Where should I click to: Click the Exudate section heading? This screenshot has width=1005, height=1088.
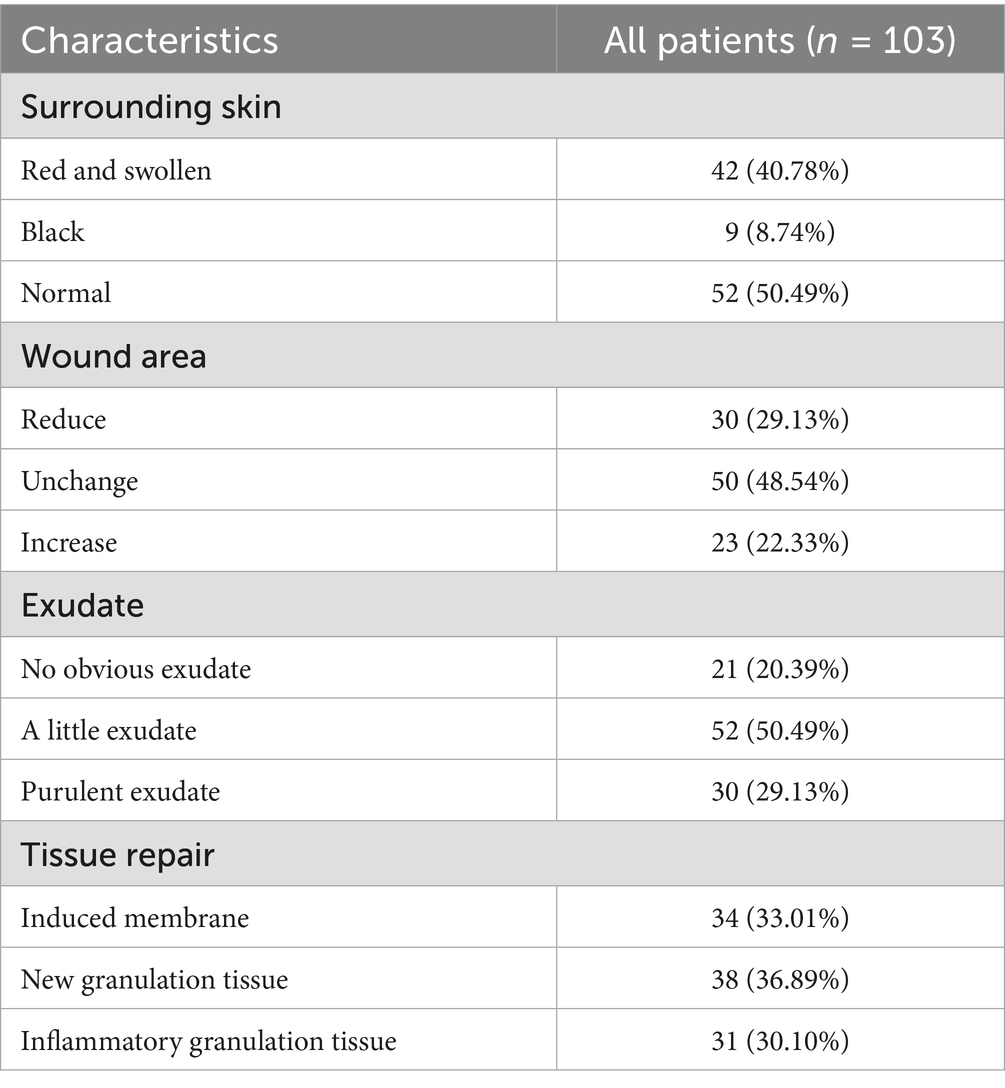pos(82,605)
